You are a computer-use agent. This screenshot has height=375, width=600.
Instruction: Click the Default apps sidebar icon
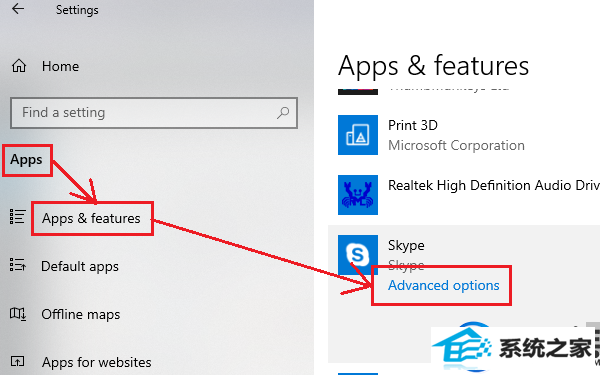pos(18,264)
